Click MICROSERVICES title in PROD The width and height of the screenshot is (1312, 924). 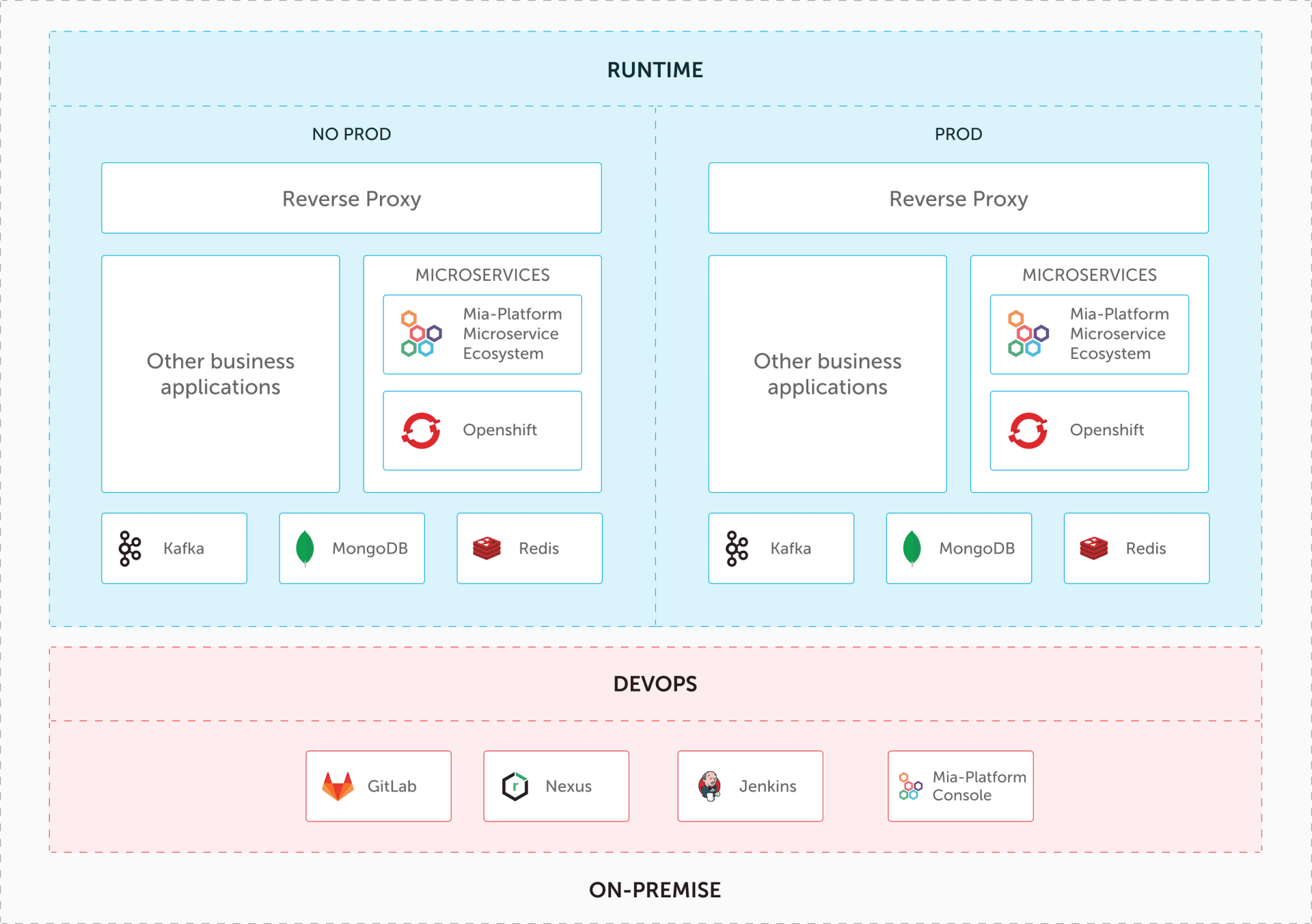pos(1089,275)
